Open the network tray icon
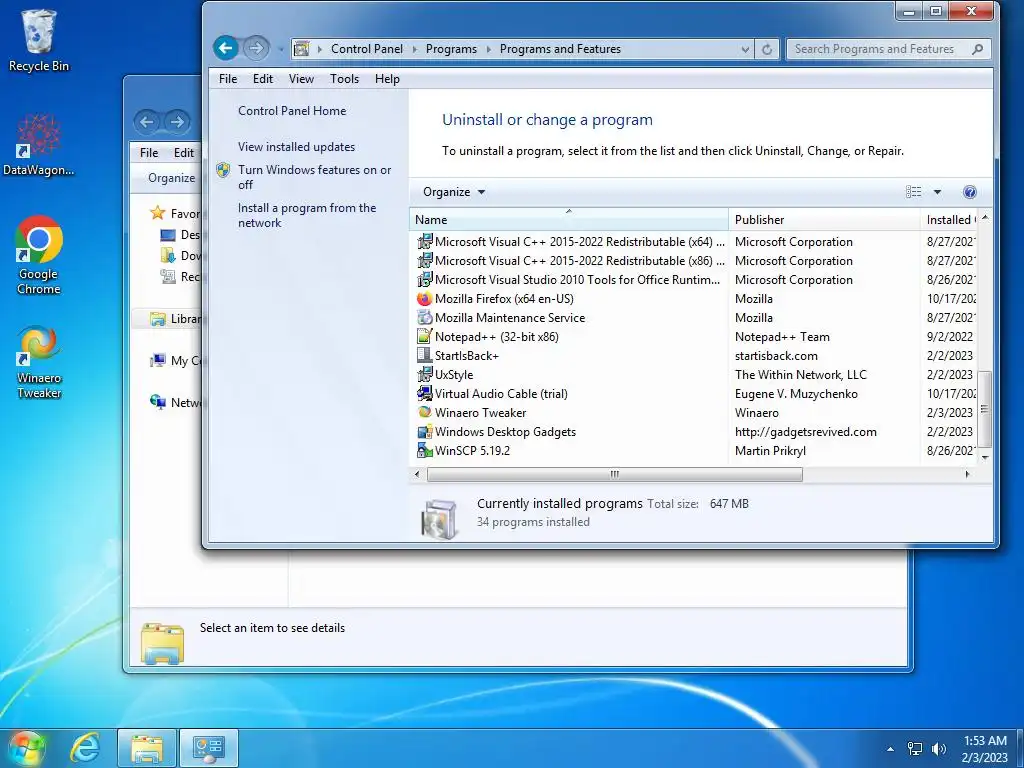Screen dimensions: 1024x768 [x=915, y=749]
